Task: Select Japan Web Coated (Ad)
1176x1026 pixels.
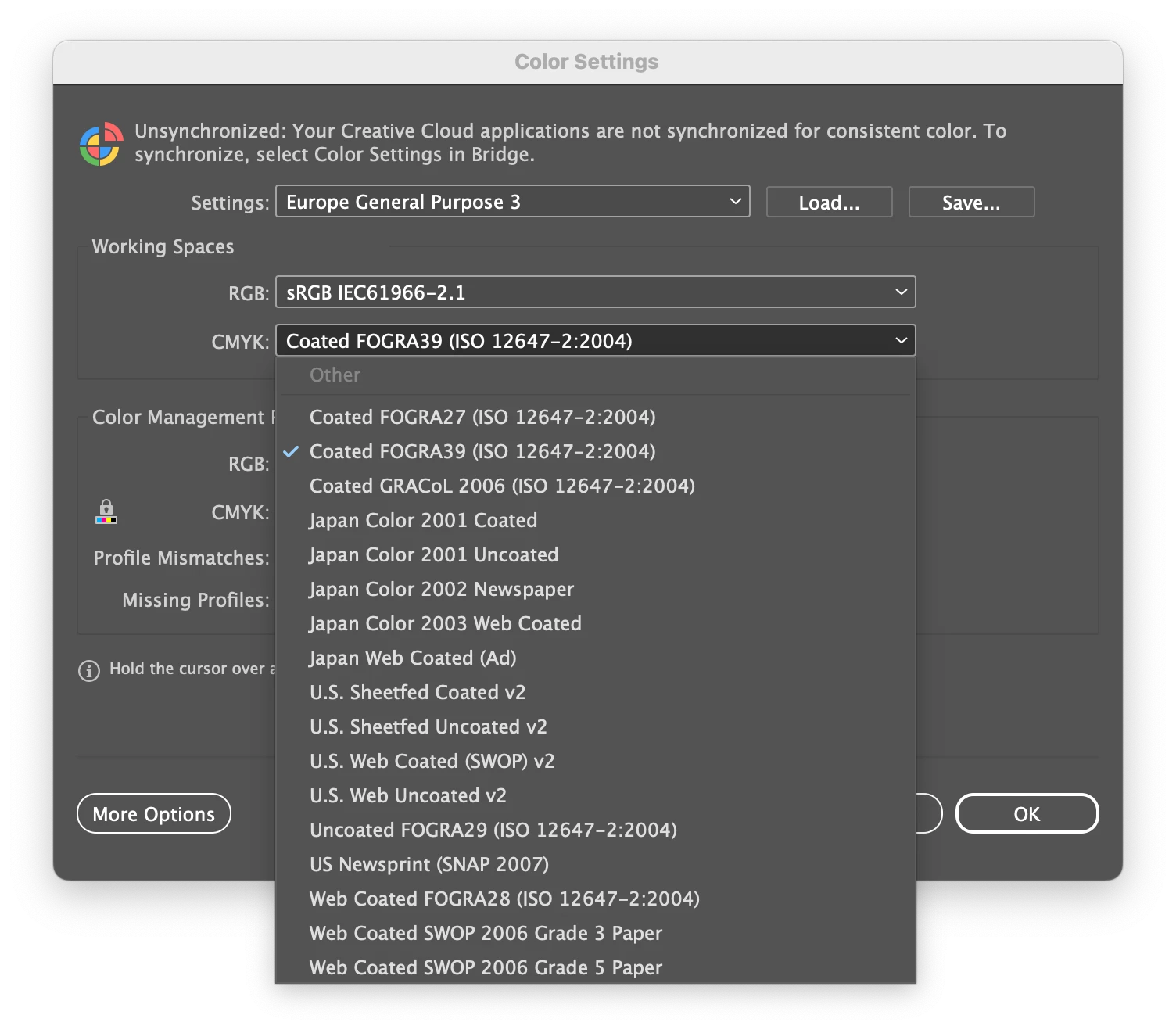Action: point(596,658)
